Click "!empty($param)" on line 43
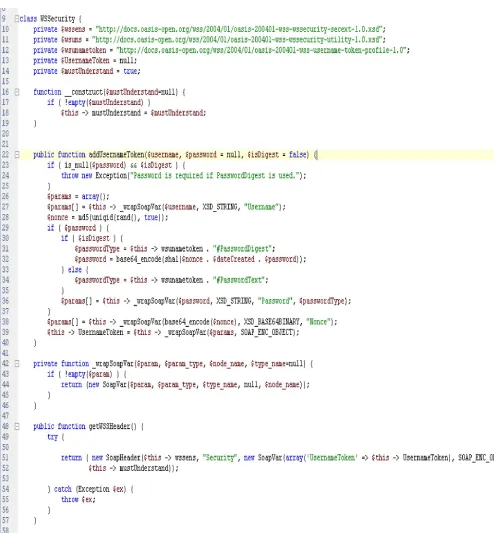The width and height of the screenshot is (494, 533). pos(88,374)
